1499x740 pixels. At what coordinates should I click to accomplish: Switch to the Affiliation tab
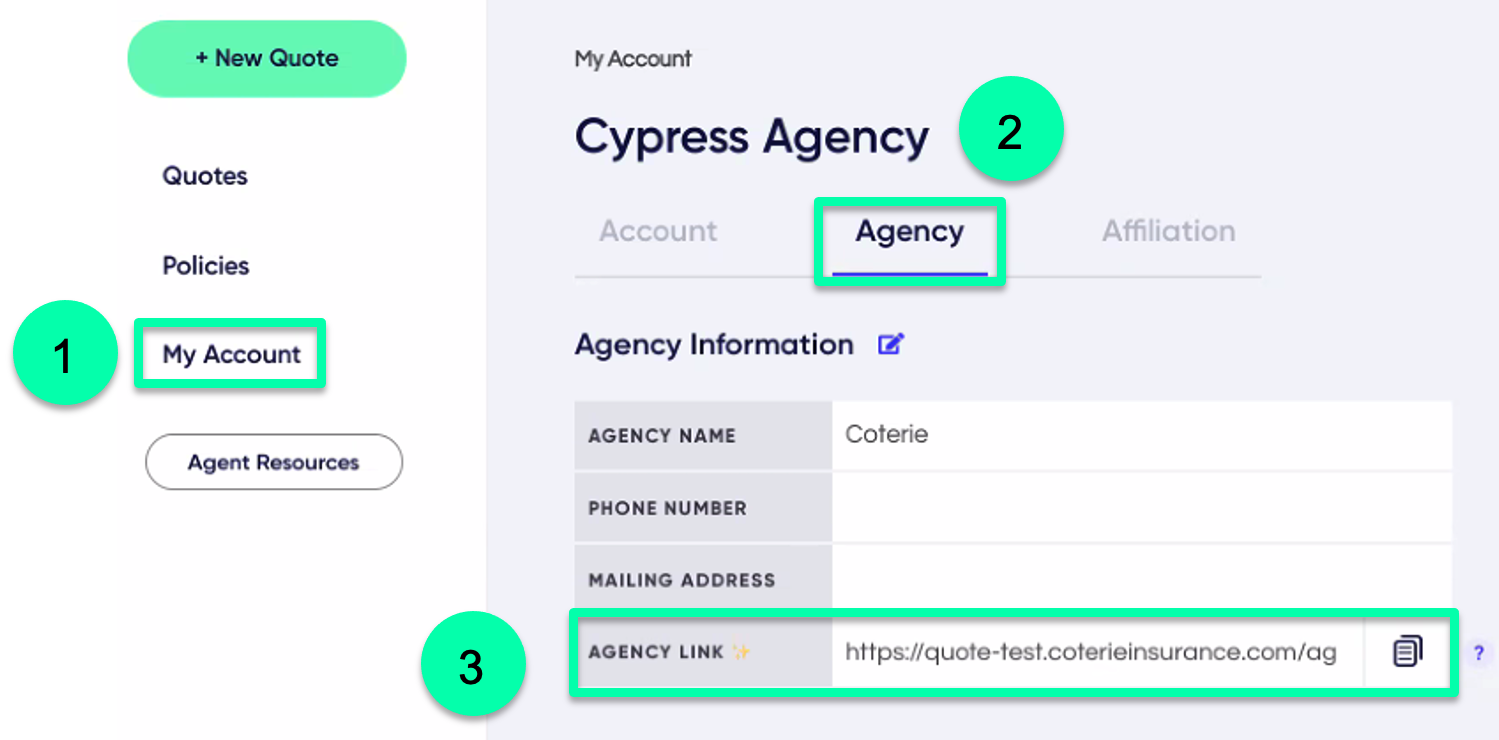[1168, 231]
